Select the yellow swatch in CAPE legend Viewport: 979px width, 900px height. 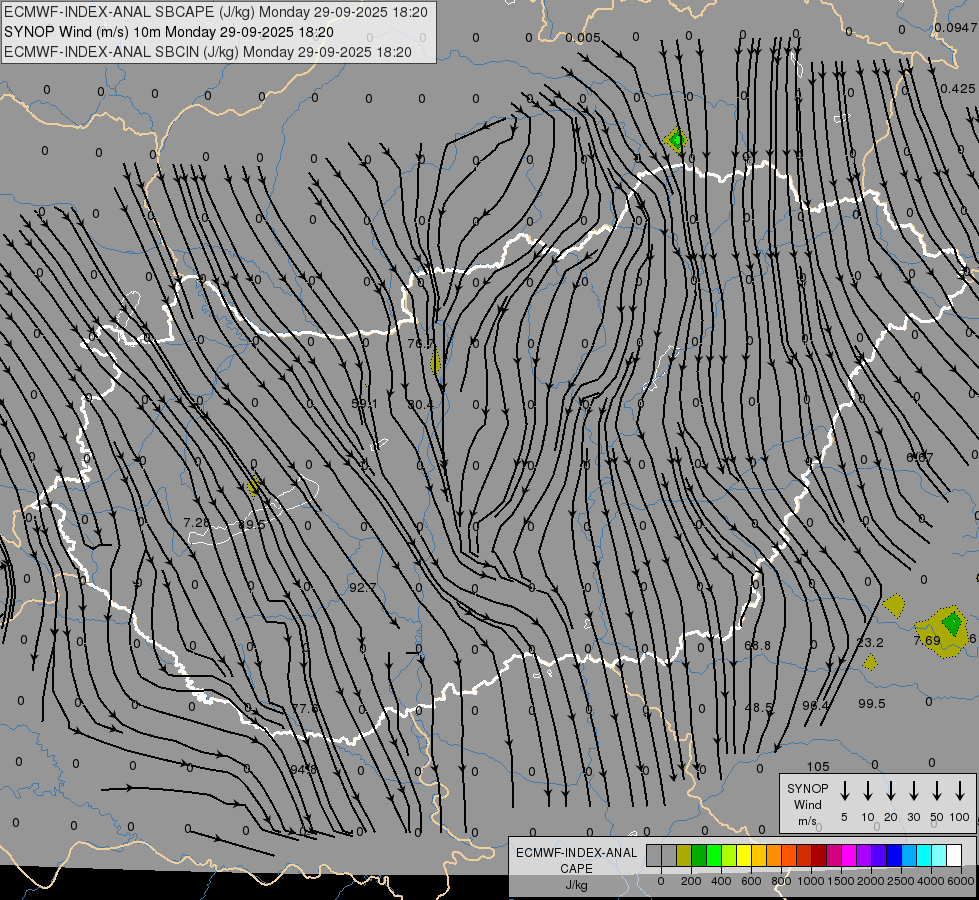tap(744, 855)
